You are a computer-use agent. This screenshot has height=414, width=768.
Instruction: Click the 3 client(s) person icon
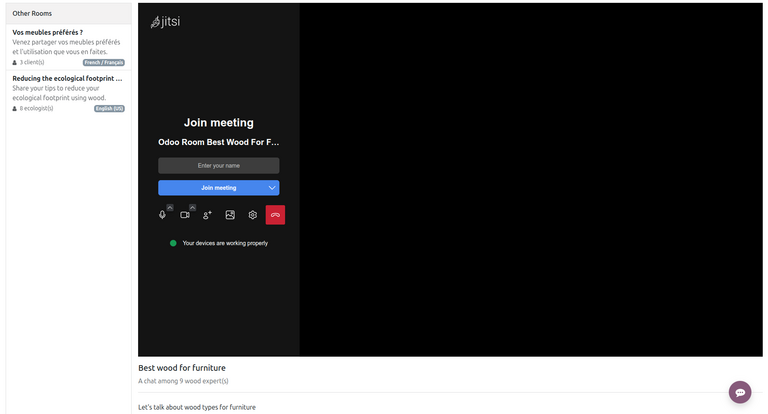coord(15,62)
